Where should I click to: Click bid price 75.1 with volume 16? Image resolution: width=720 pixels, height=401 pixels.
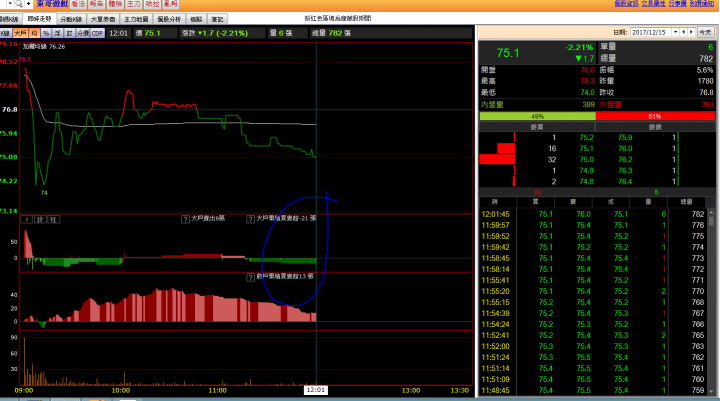[586, 148]
